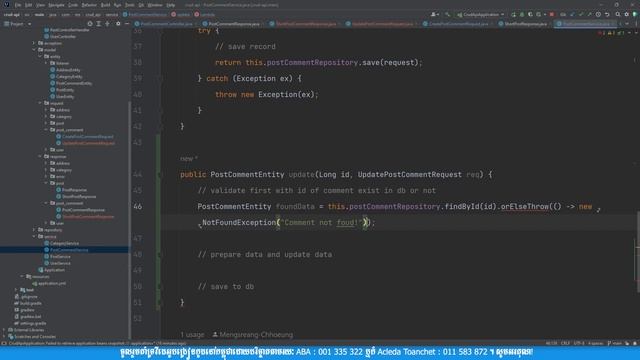Show Git history clock icon
The height and width of the screenshot is (360, 640).
click(598, 15)
